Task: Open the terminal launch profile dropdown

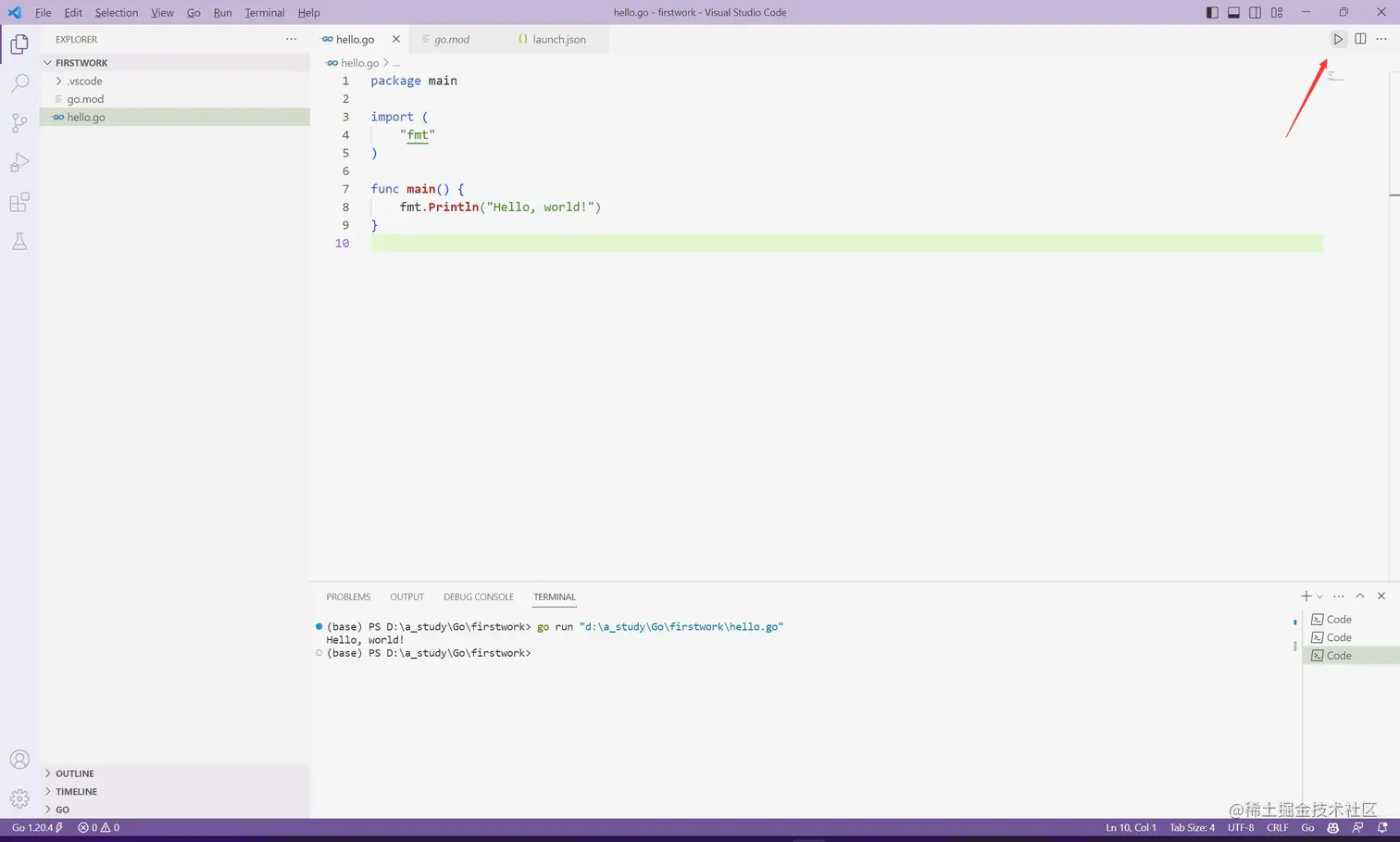Action: coord(1320,597)
